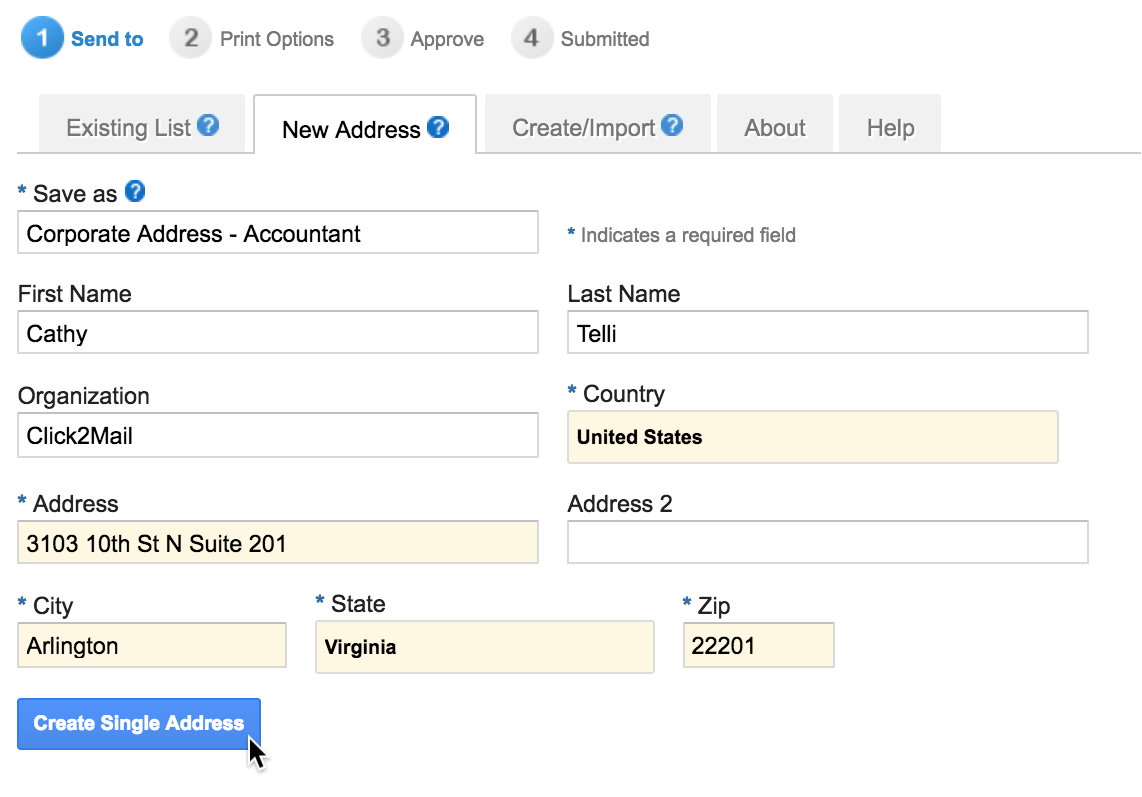The height and width of the screenshot is (797, 1142).
Task: Open the Help tab
Action: [890, 124]
